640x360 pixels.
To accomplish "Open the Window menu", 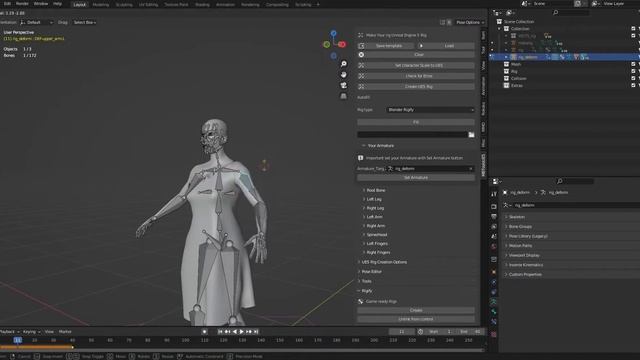I will [41, 4].
